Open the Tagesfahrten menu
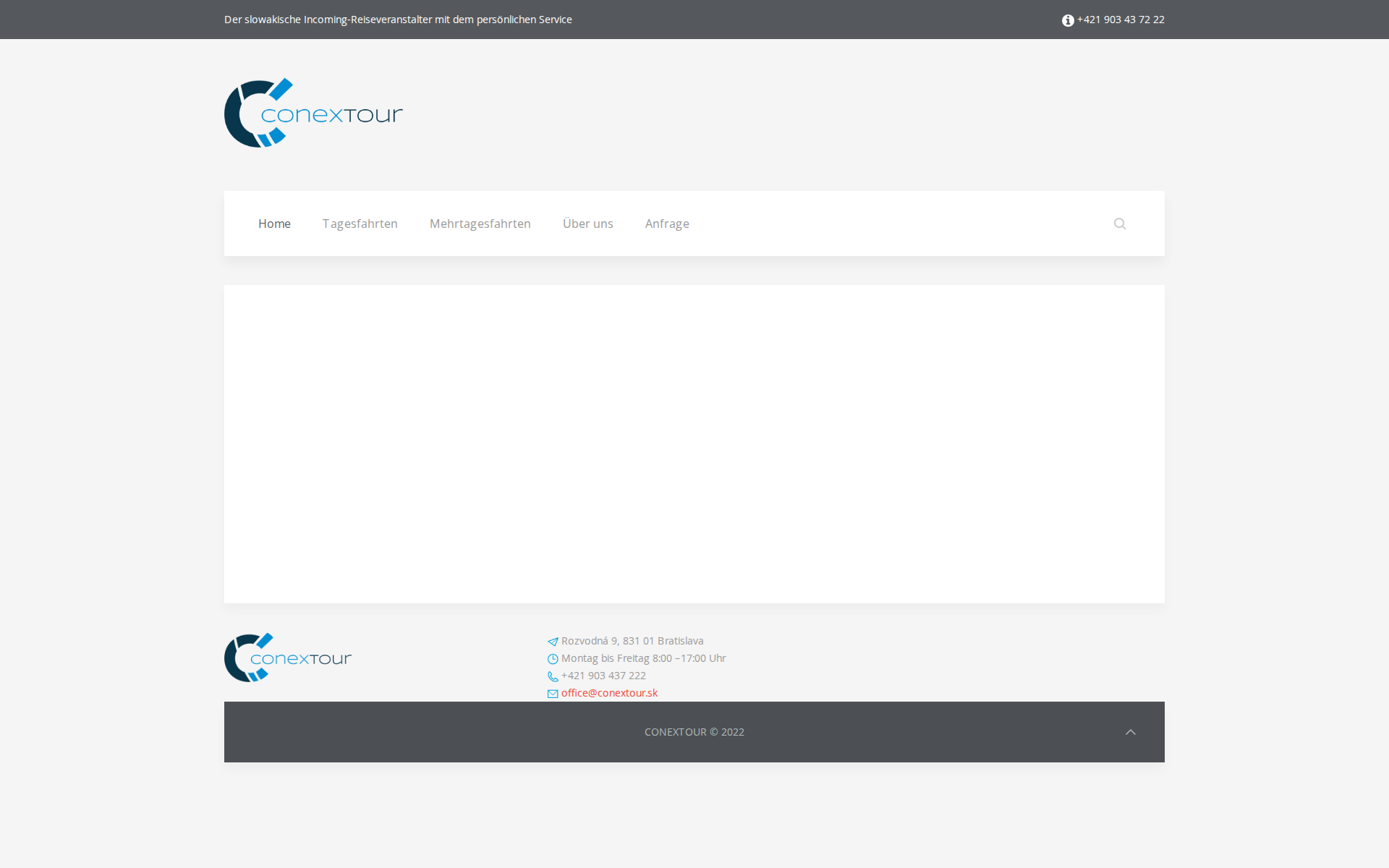The image size is (1389, 868). pos(360,224)
